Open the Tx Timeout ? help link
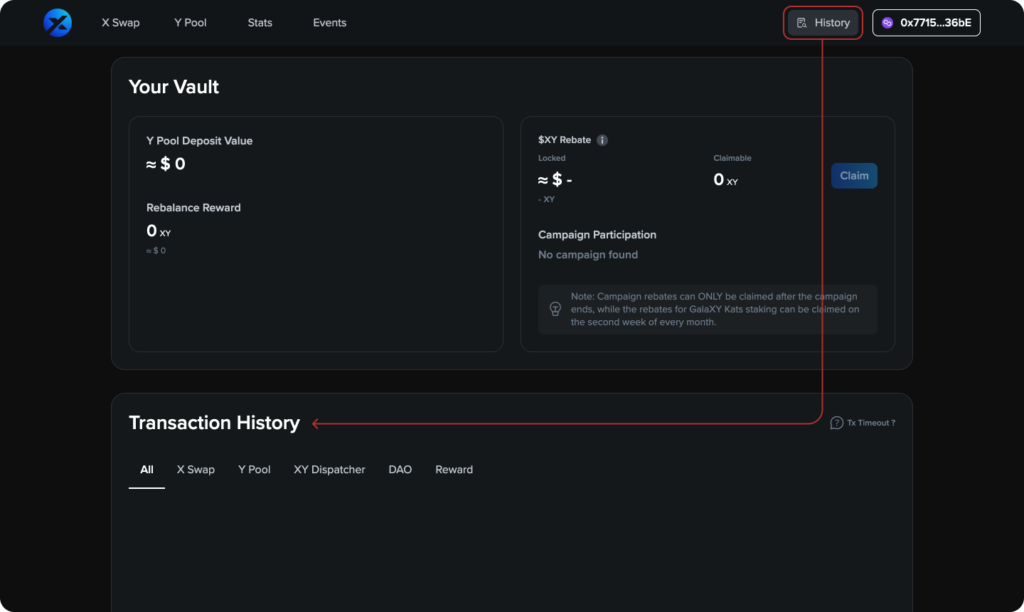The height and width of the screenshot is (612, 1024). point(863,423)
